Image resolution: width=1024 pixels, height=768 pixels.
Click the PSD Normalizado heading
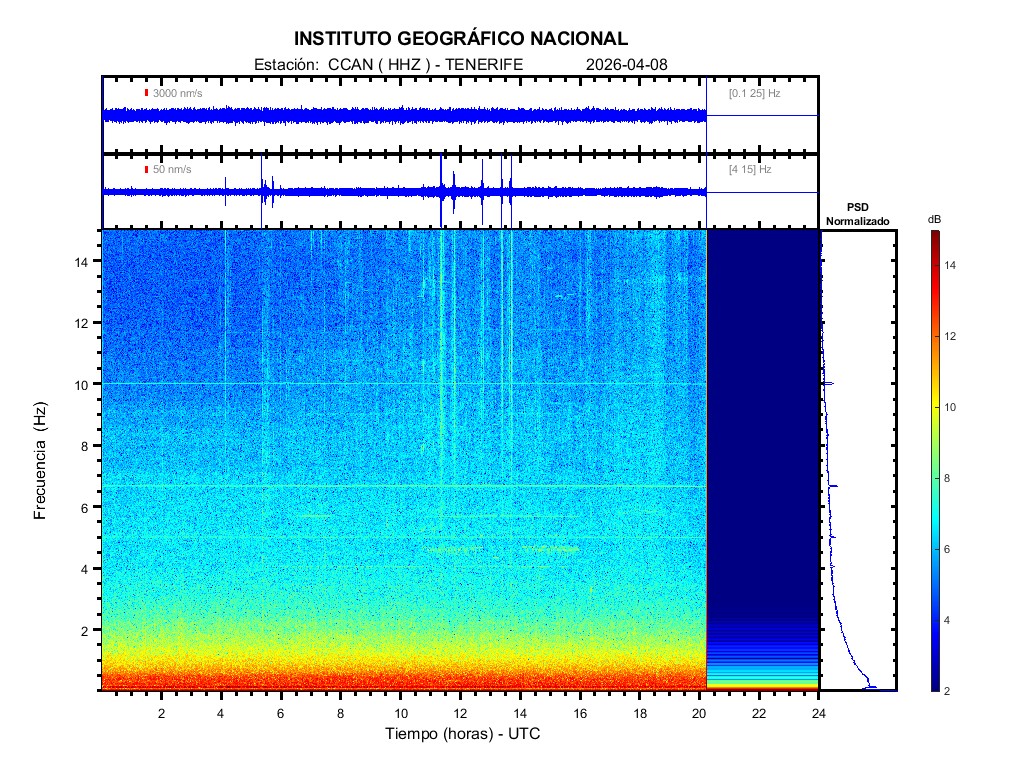857,213
